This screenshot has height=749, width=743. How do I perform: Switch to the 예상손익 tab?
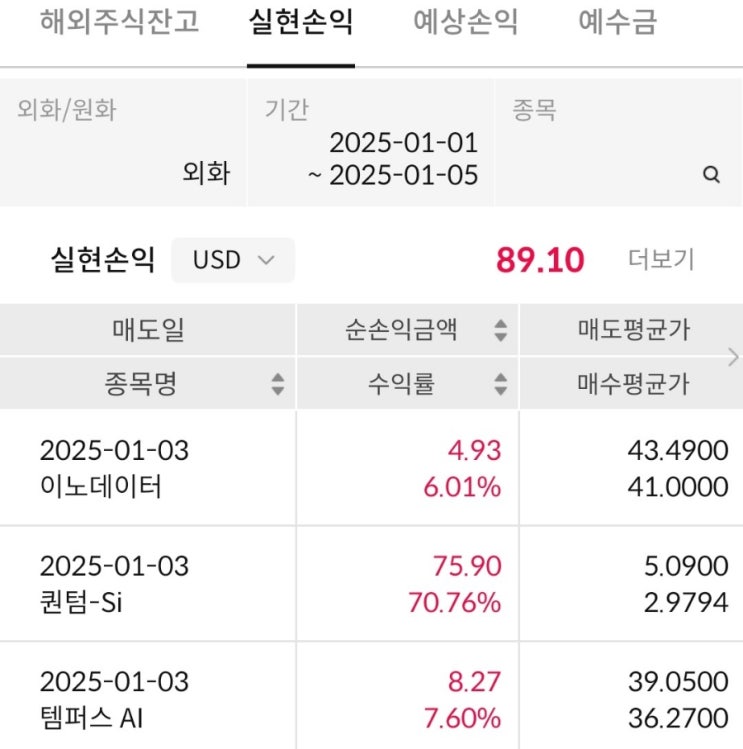[466, 23]
